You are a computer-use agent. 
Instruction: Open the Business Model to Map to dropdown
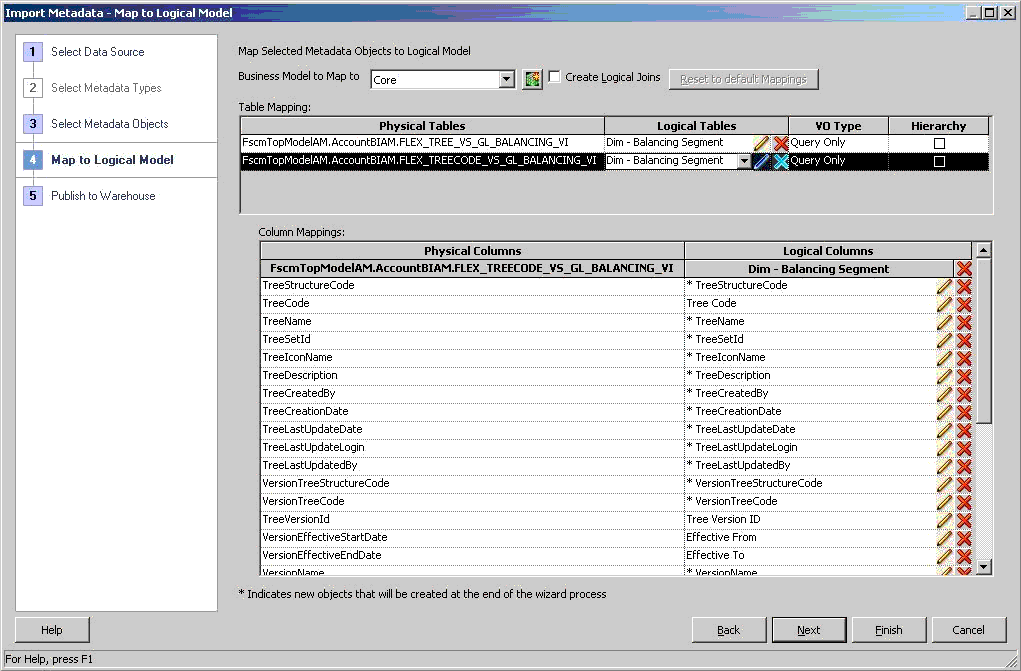tap(507, 79)
